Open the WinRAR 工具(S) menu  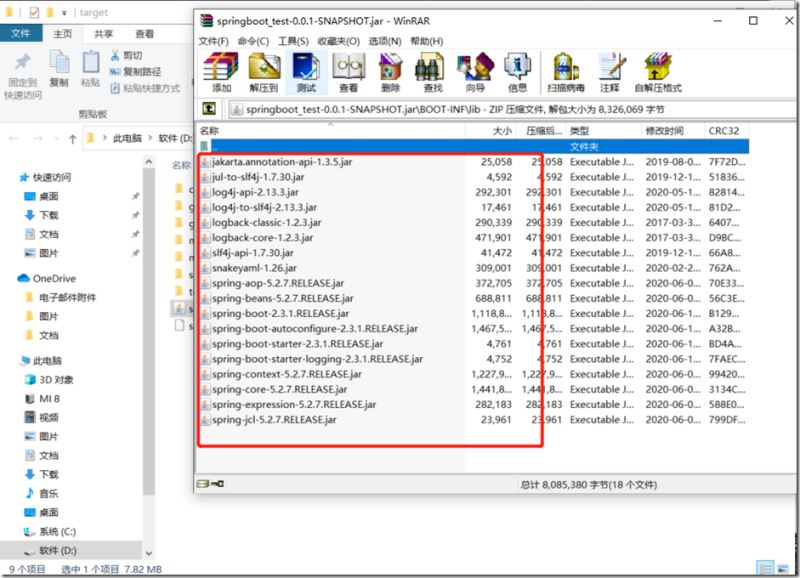(293, 41)
